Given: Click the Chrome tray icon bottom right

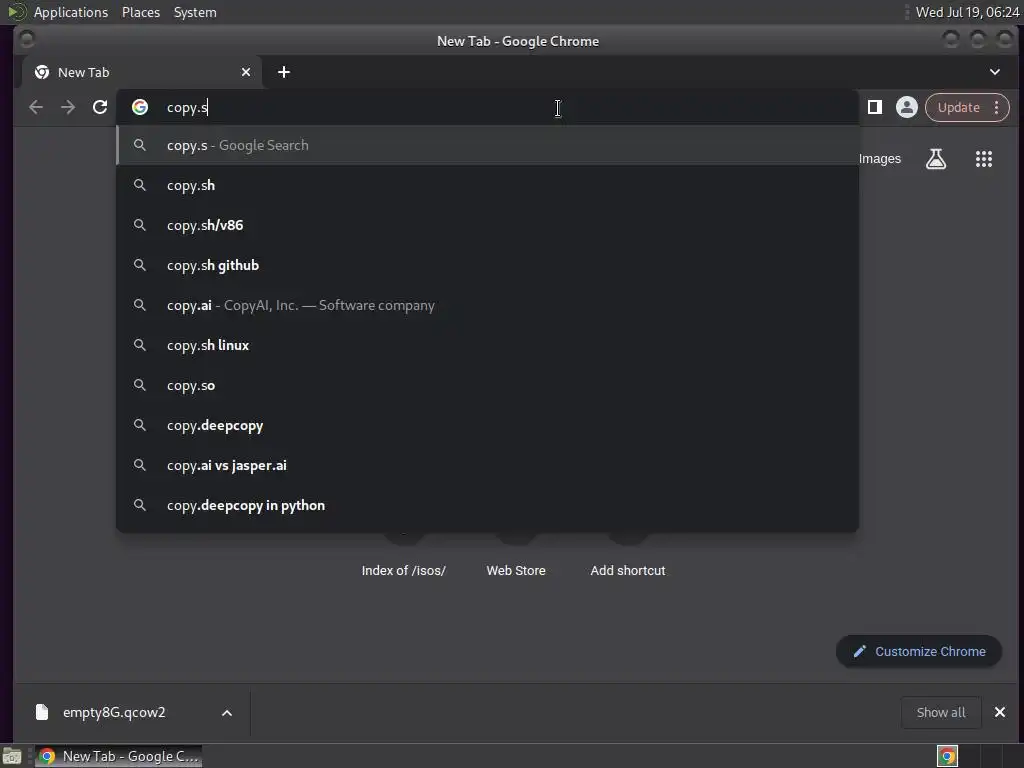Looking at the screenshot, I should click(947, 756).
